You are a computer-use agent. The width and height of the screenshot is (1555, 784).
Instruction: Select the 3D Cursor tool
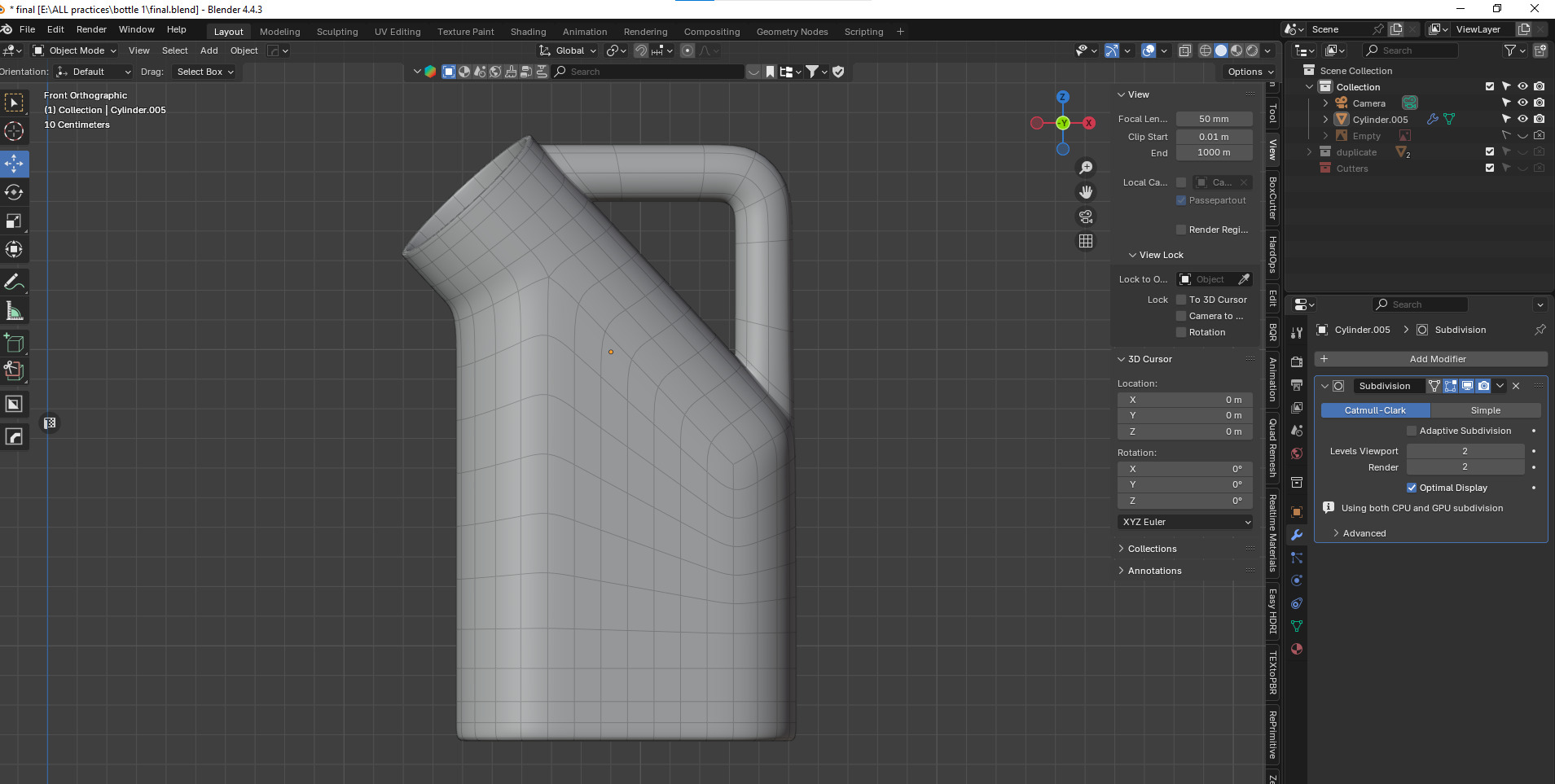(14, 131)
